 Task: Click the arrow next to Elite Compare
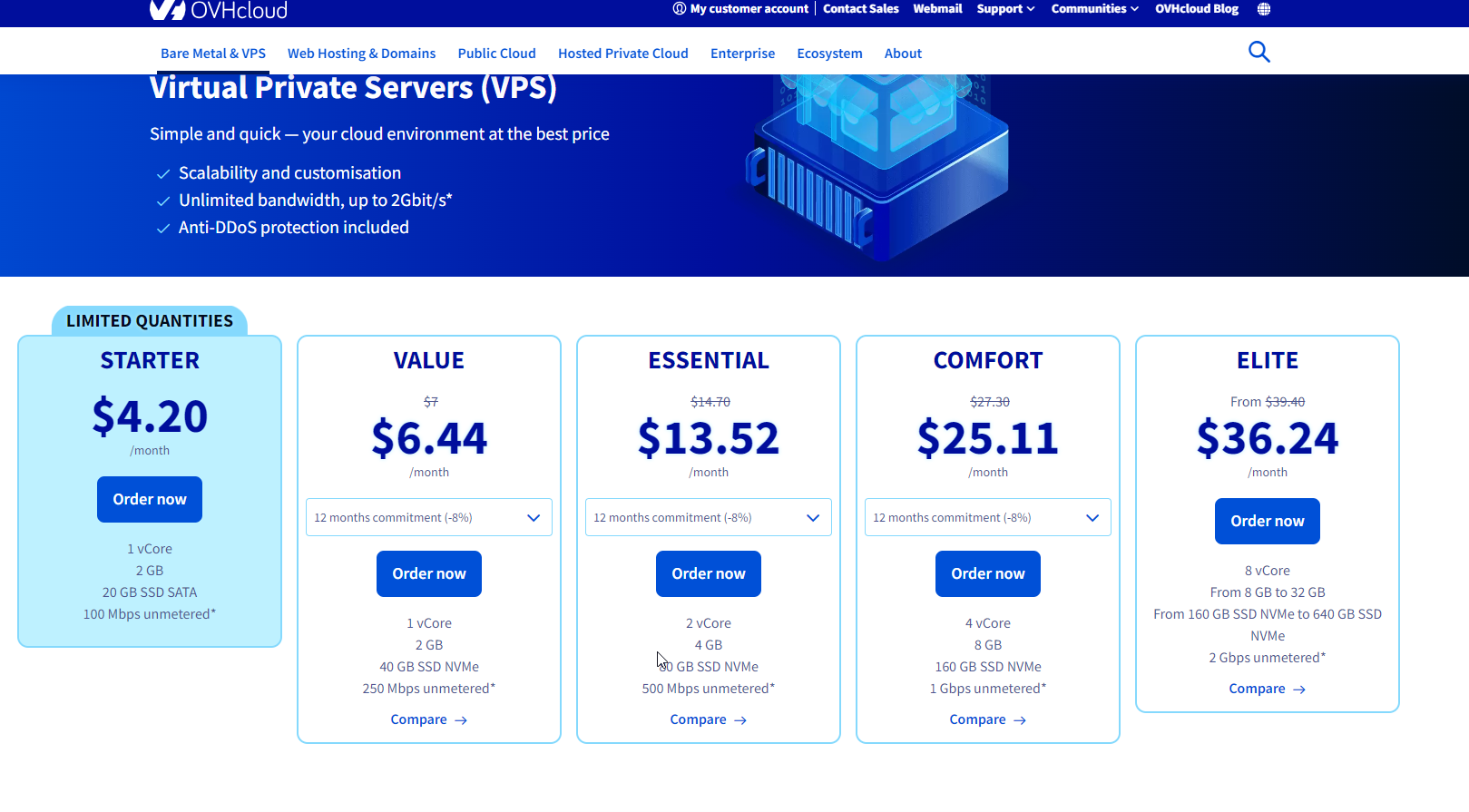click(x=1299, y=690)
